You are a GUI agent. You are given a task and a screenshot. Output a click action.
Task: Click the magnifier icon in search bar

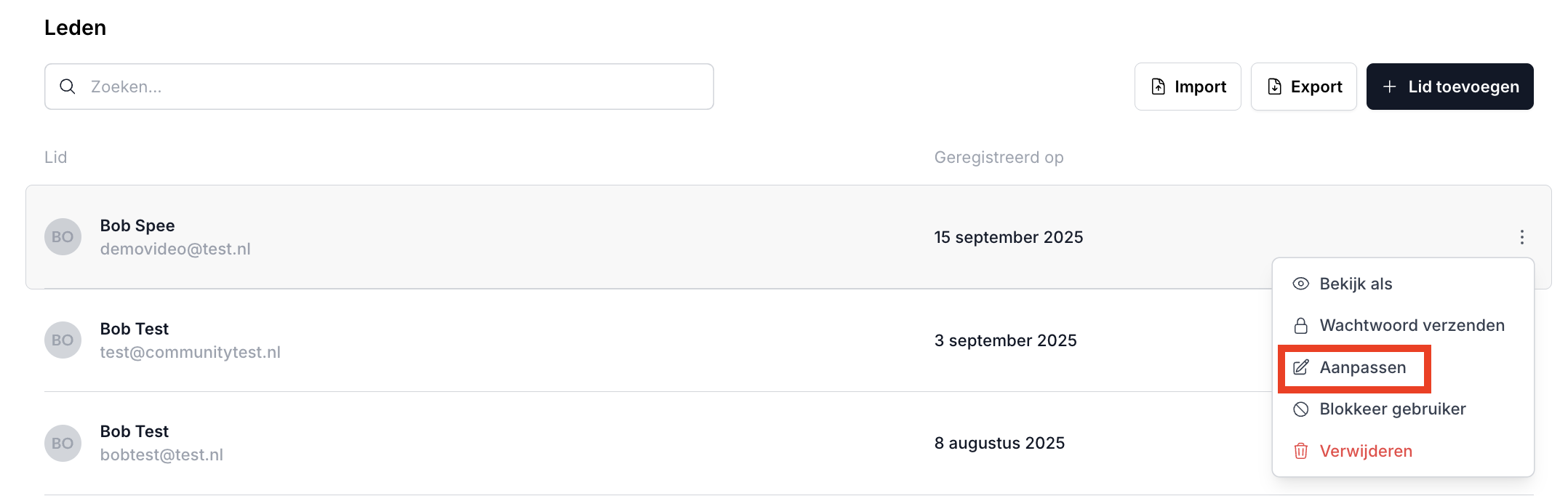(x=68, y=87)
